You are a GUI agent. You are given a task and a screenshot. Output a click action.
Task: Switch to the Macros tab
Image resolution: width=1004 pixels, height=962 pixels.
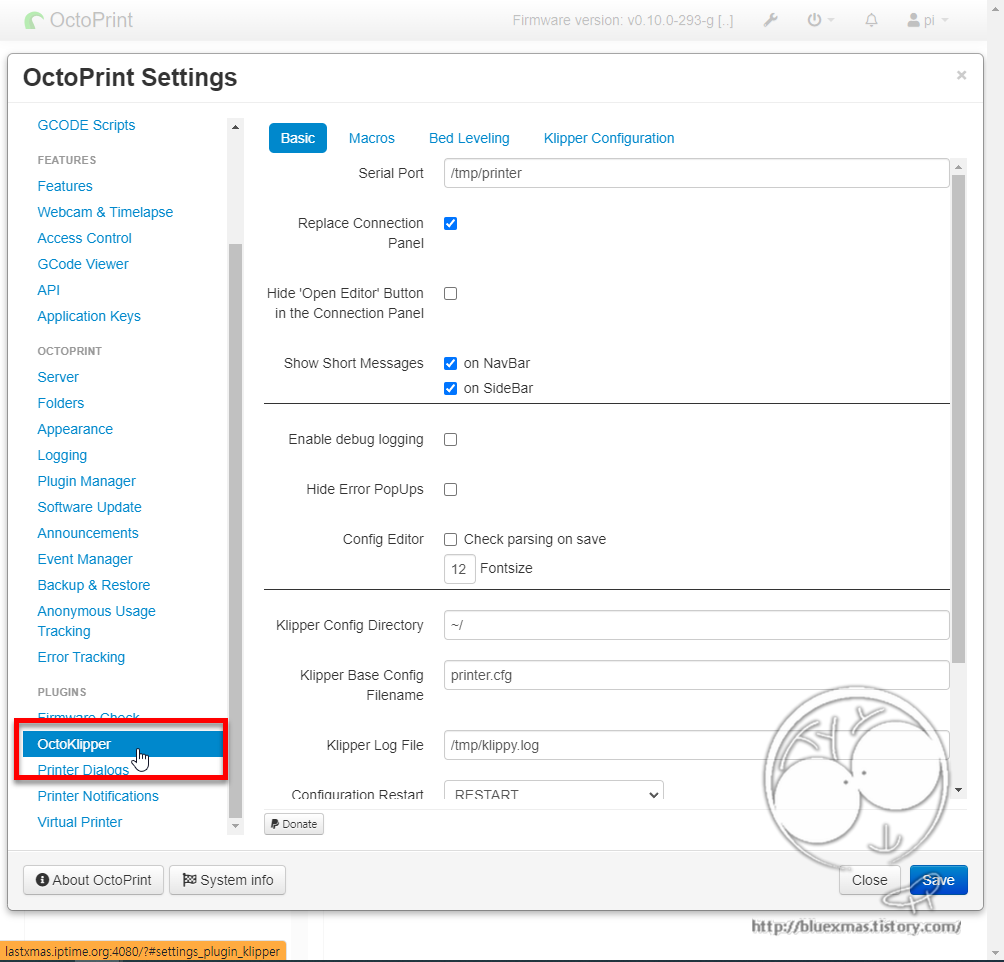[x=371, y=138]
